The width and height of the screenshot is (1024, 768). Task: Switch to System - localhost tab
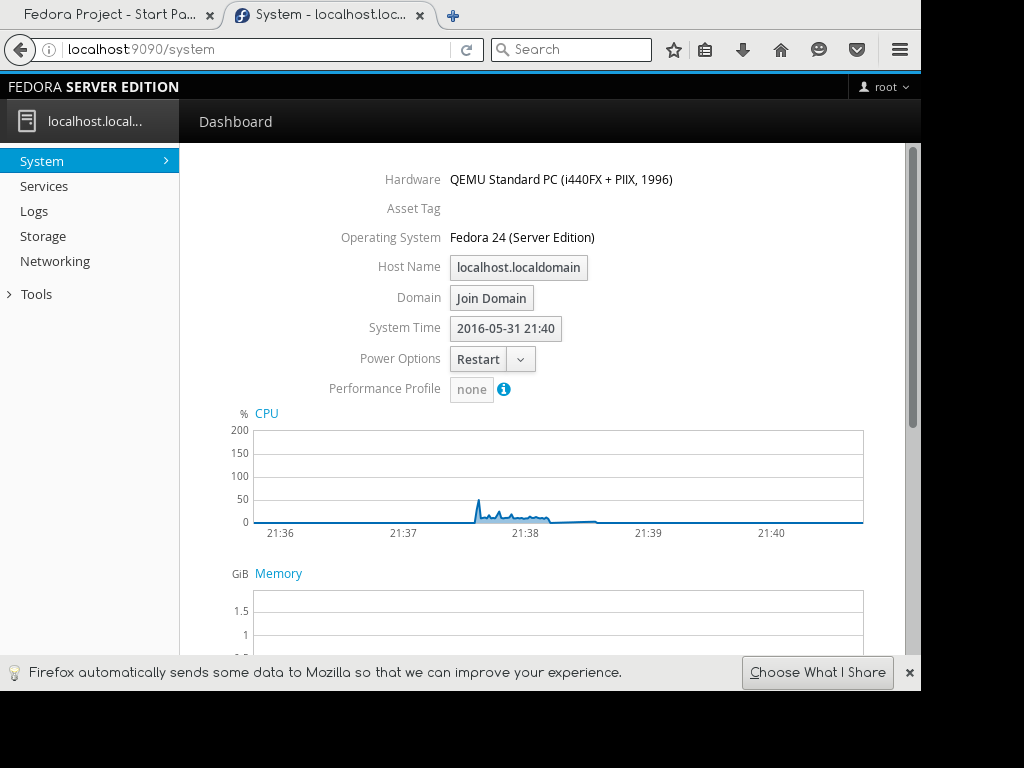click(330, 15)
